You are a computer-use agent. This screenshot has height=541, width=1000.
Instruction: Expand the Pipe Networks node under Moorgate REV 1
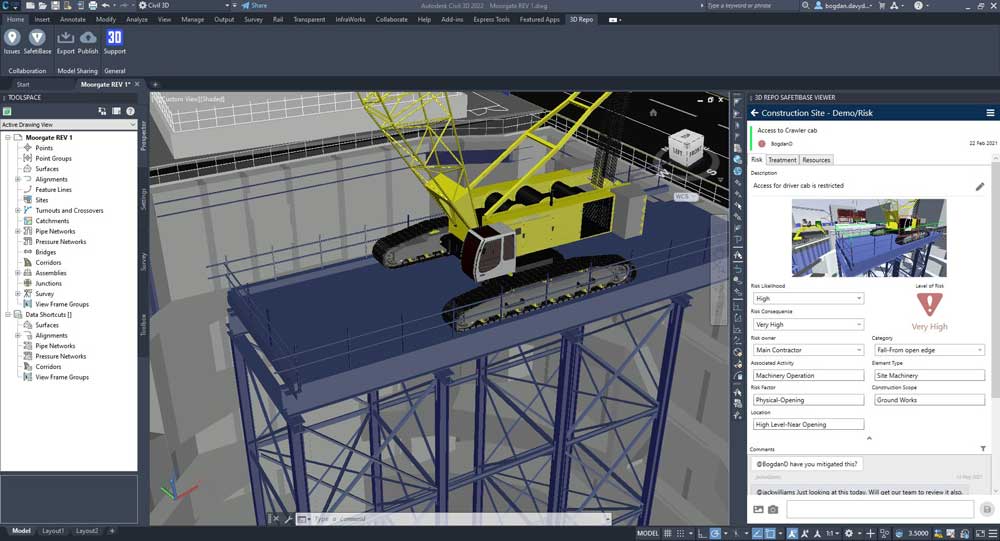[x=17, y=232]
